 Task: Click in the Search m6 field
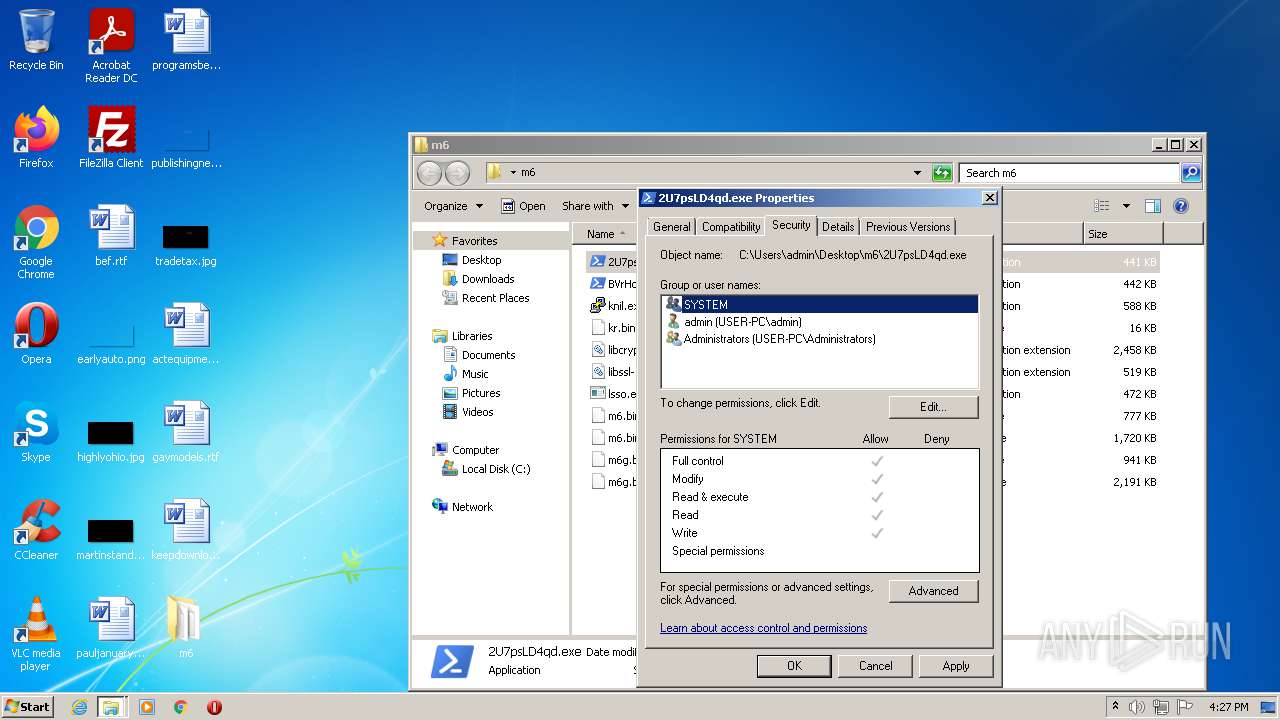click(x=1068, y=173)
